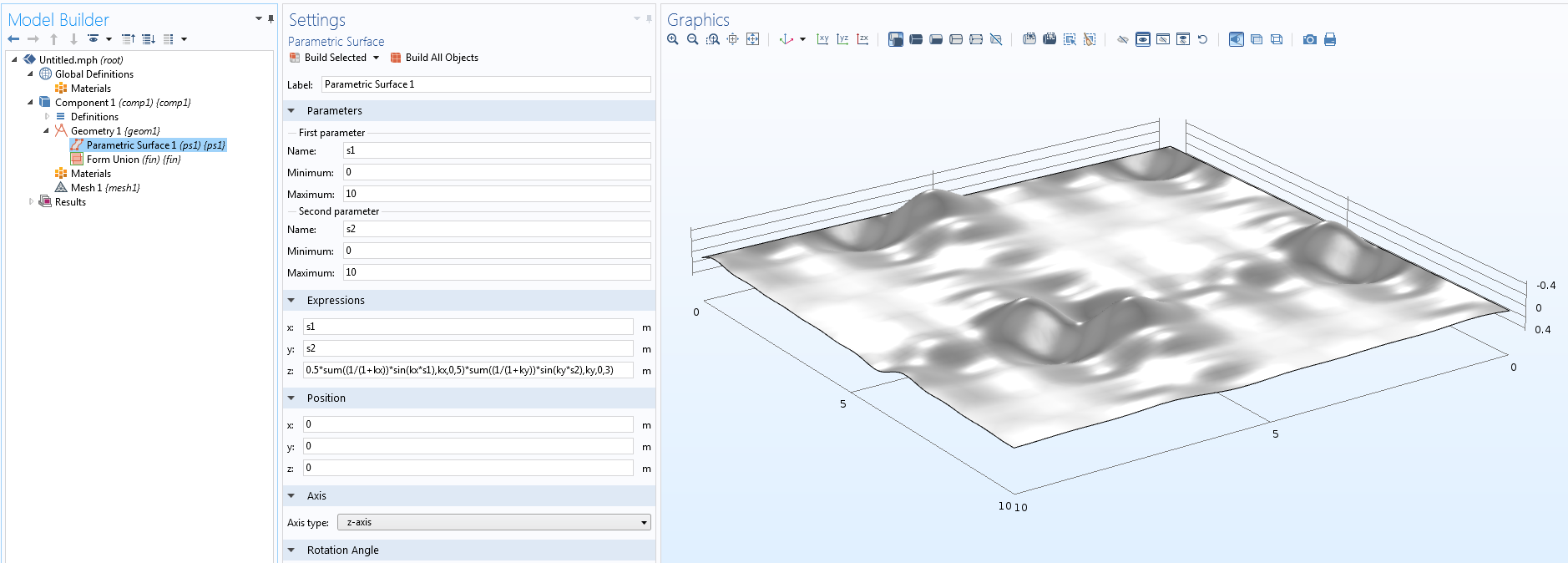Switch to the YZ plane view
The height and width of the screenshot is (563, 1568).
842,39
